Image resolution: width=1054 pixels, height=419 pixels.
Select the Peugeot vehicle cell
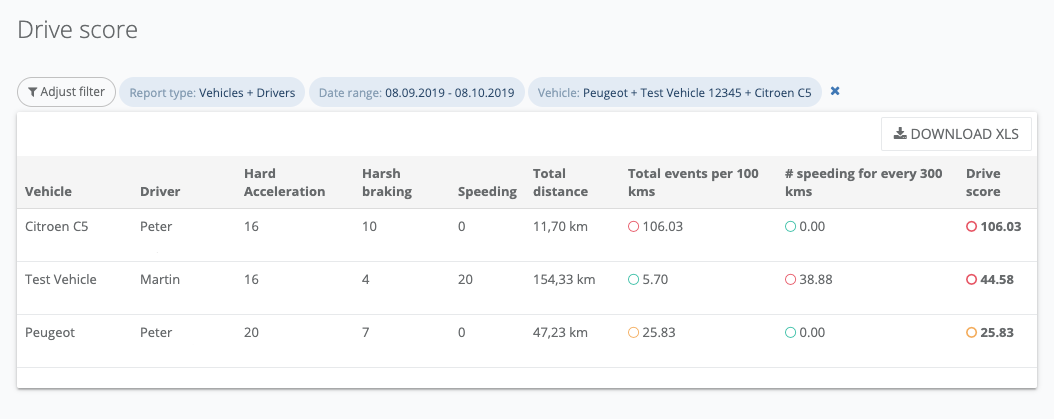tap(50, 332)
